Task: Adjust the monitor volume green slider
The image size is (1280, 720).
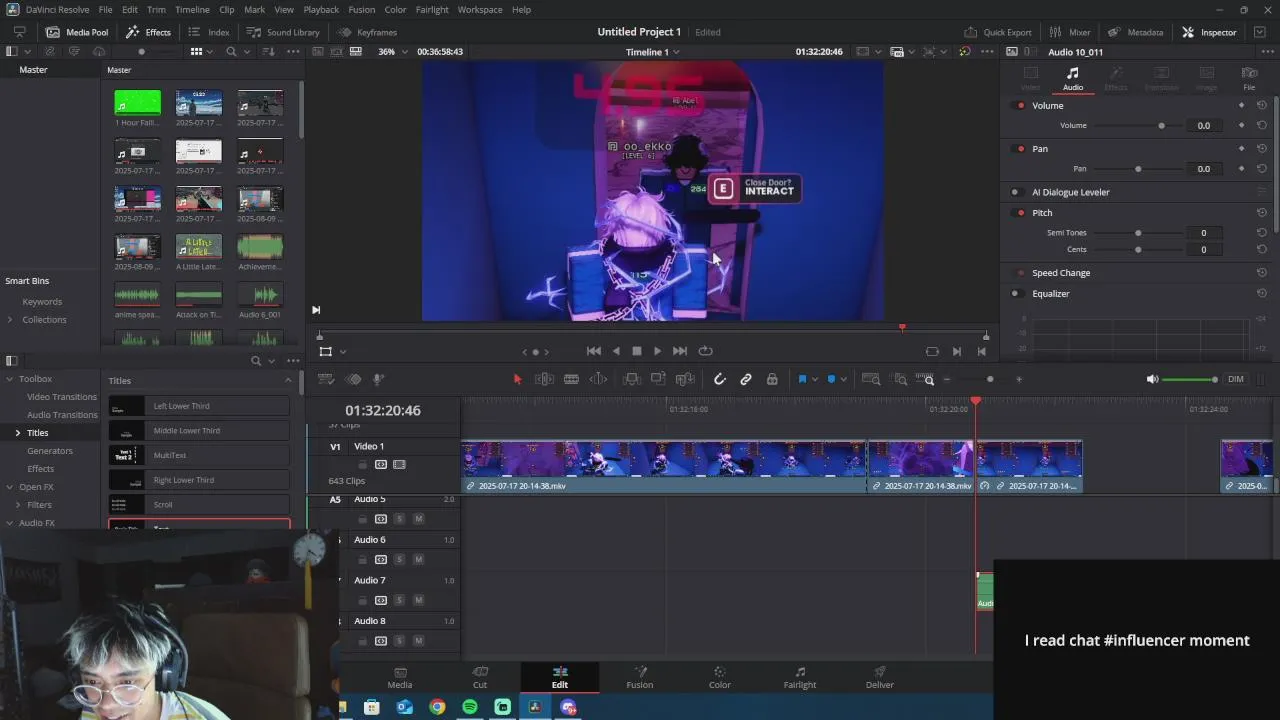Action: pyautogui.click(x=1189, y=379)
